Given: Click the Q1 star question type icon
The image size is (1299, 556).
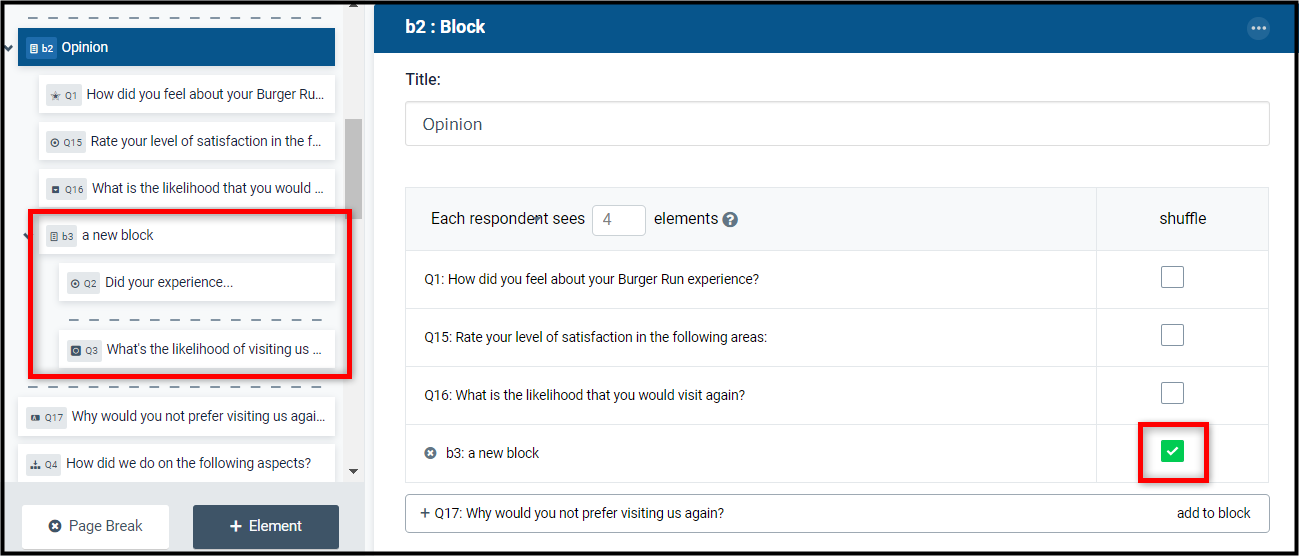Looking at the screenshot, I should pyautogui.click(x=55, y=95).
